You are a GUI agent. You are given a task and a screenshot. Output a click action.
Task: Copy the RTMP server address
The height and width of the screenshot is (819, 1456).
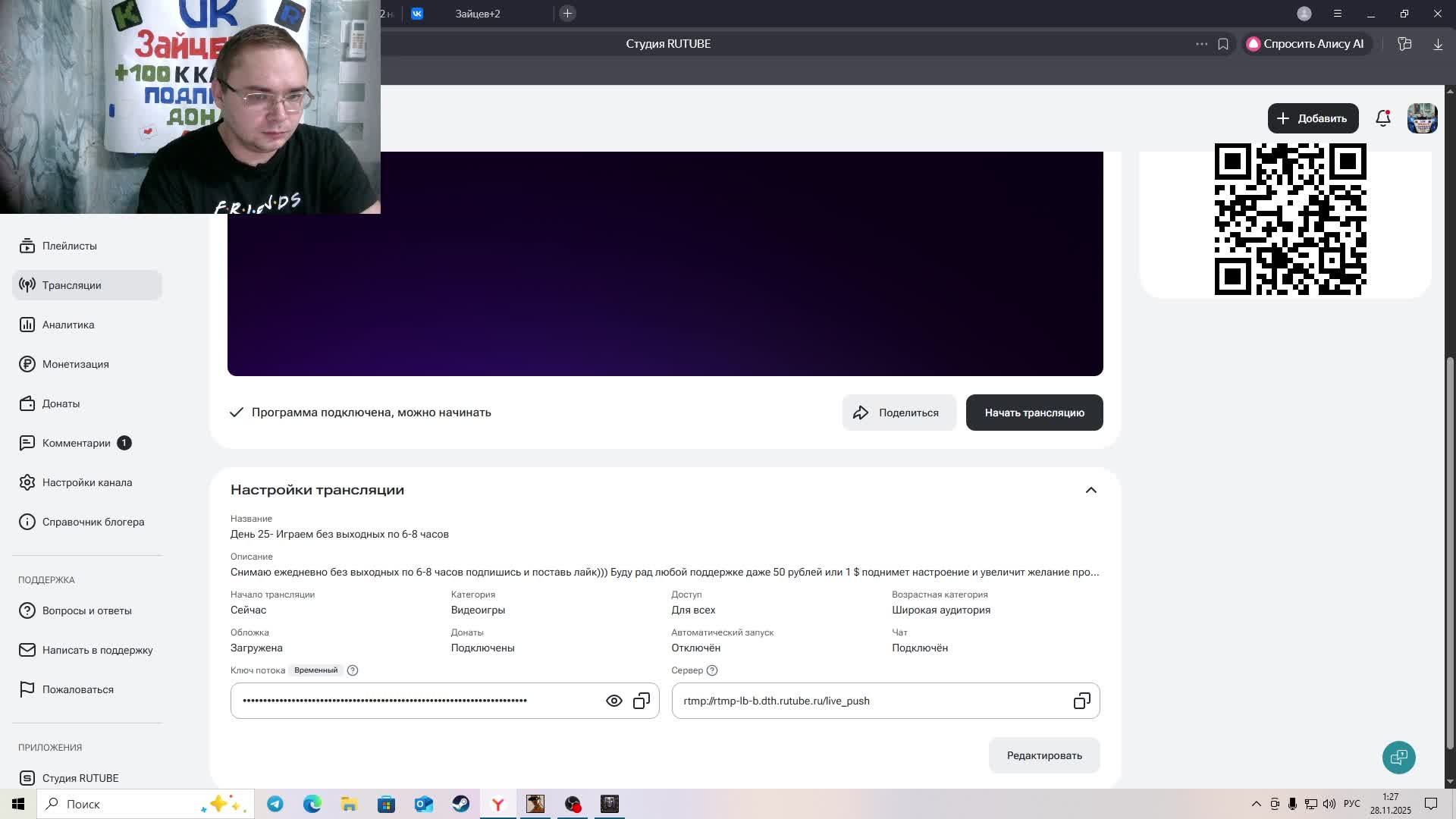pos(1081,701)
